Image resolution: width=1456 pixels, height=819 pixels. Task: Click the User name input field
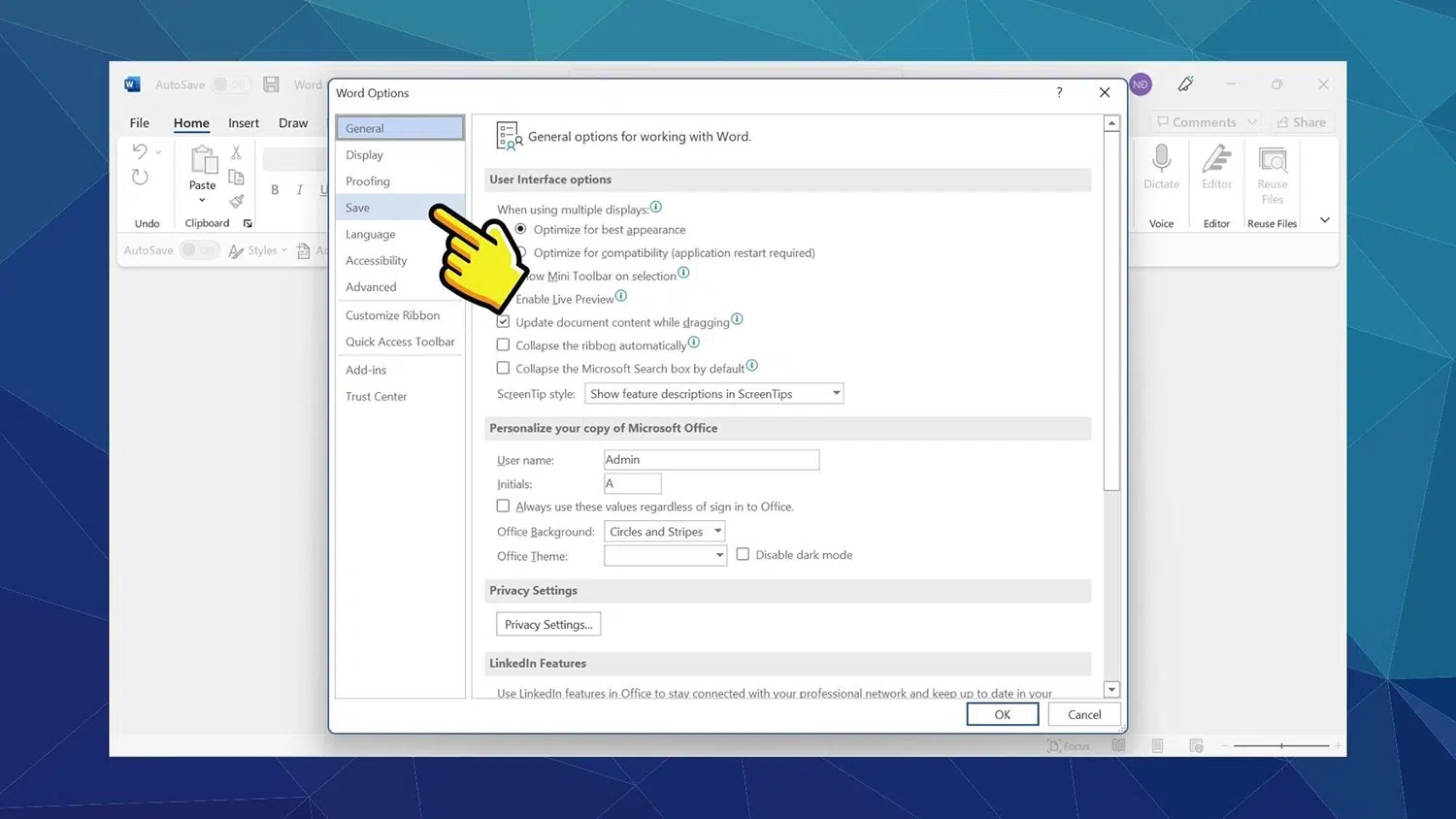point(711,460)
